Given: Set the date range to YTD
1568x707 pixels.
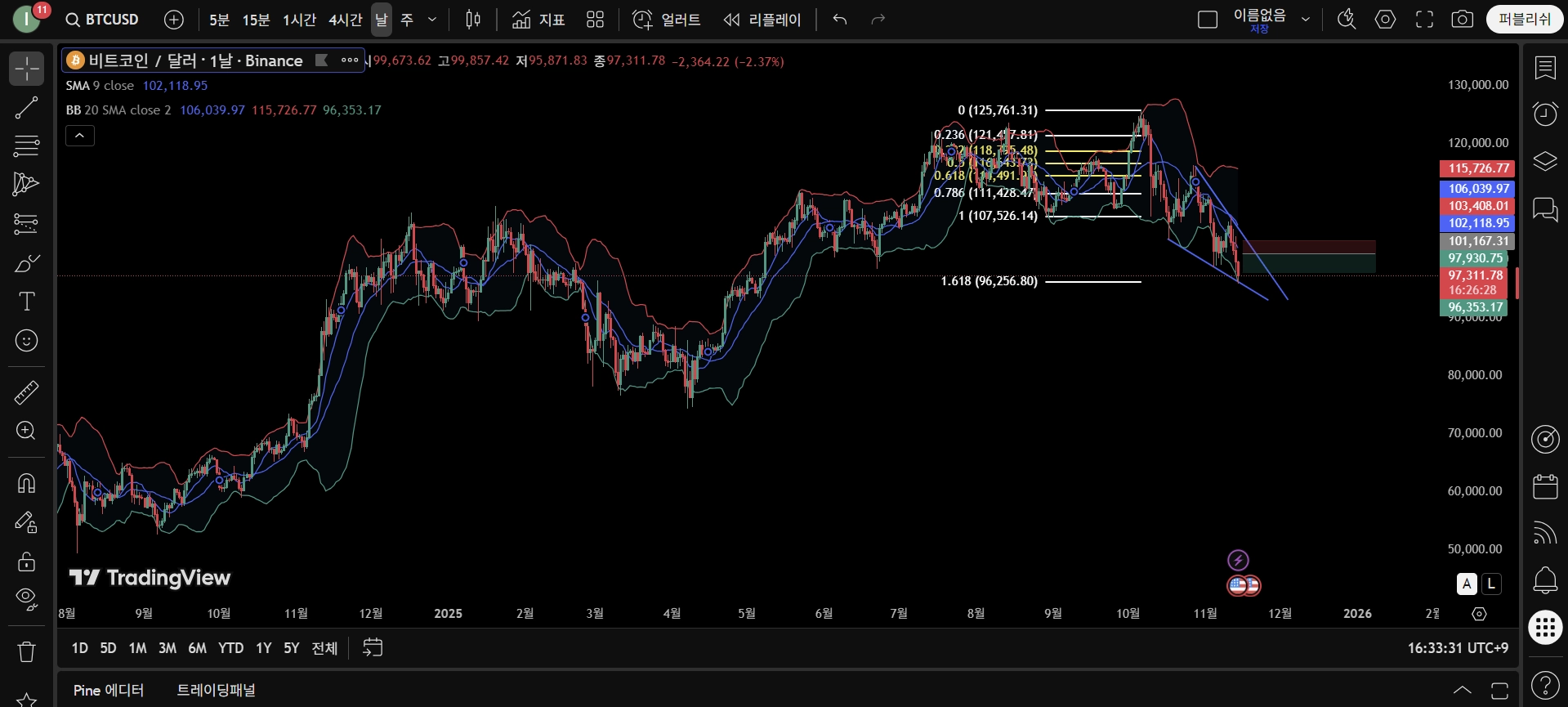Looking at the screenshot, I should click(x=230, y=648).
